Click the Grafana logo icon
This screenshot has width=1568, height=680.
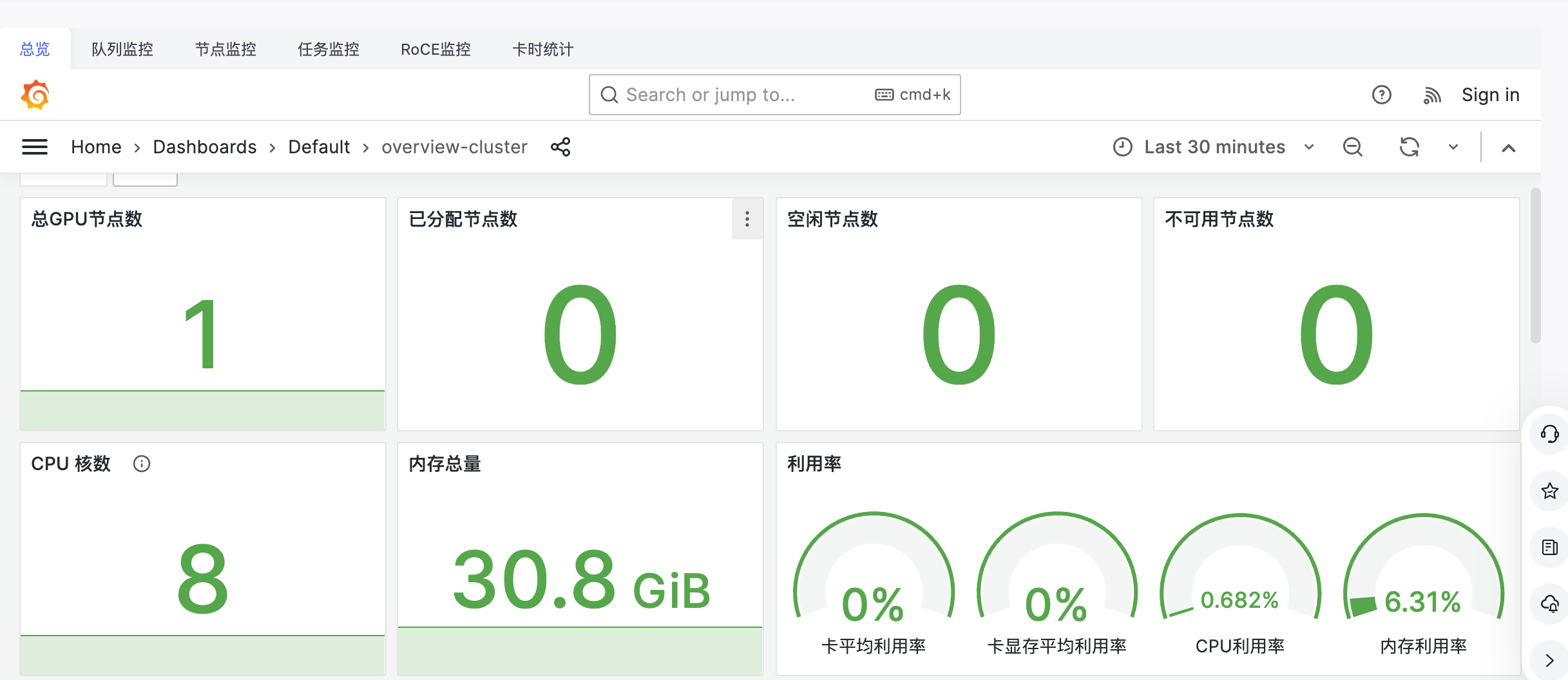(x=35, y=95)
